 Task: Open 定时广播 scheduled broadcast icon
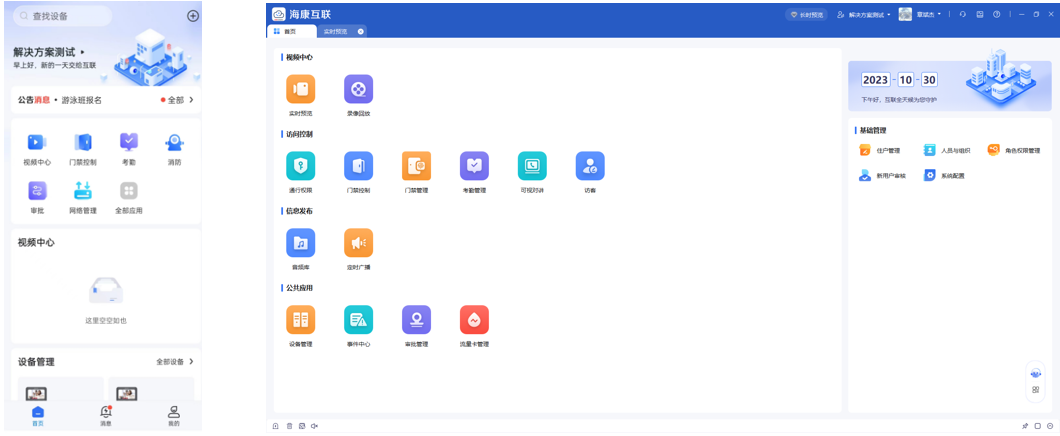(358, 243)
